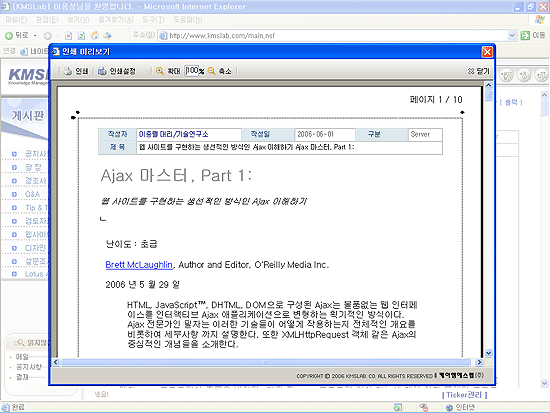Click the left-edge margin handle marker

pyautogui.click(x=73, y=118)
